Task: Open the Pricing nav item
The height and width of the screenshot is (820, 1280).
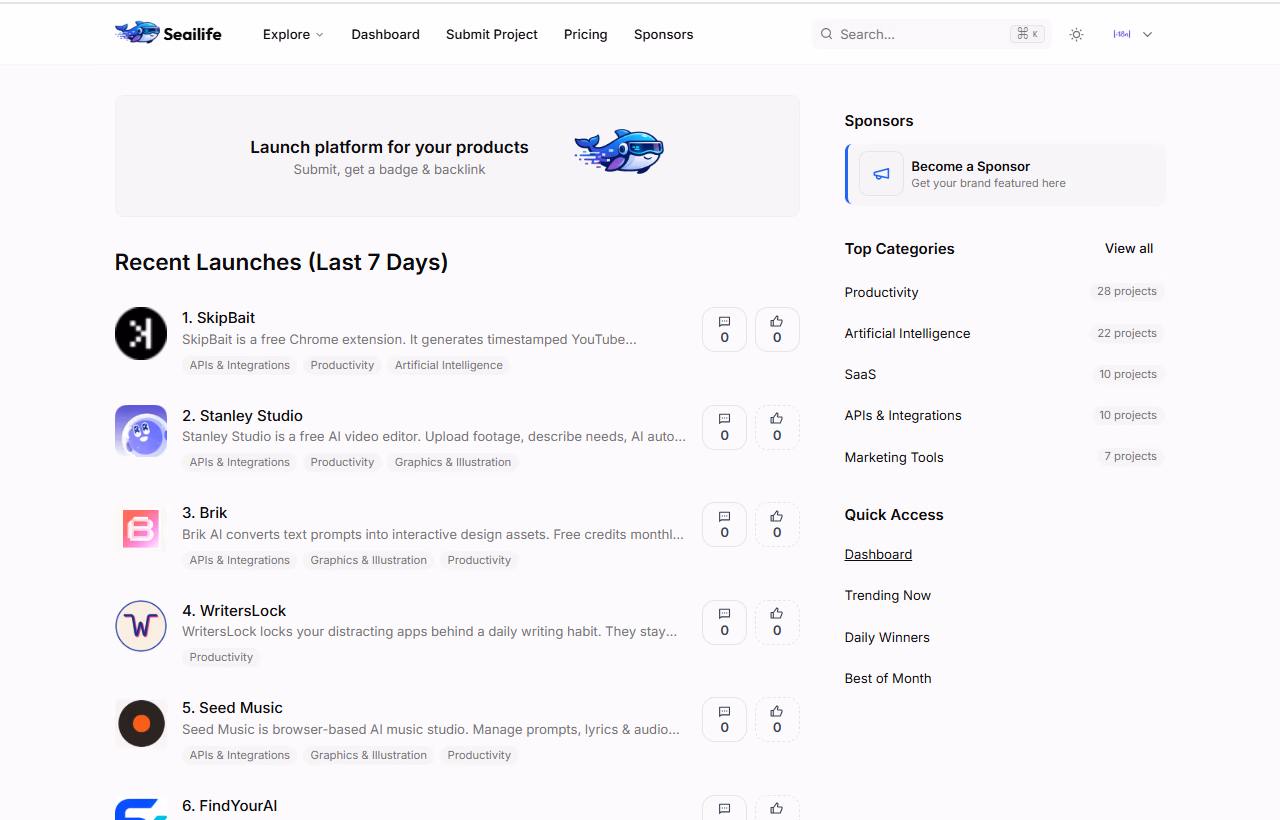Action: (585, 34)
